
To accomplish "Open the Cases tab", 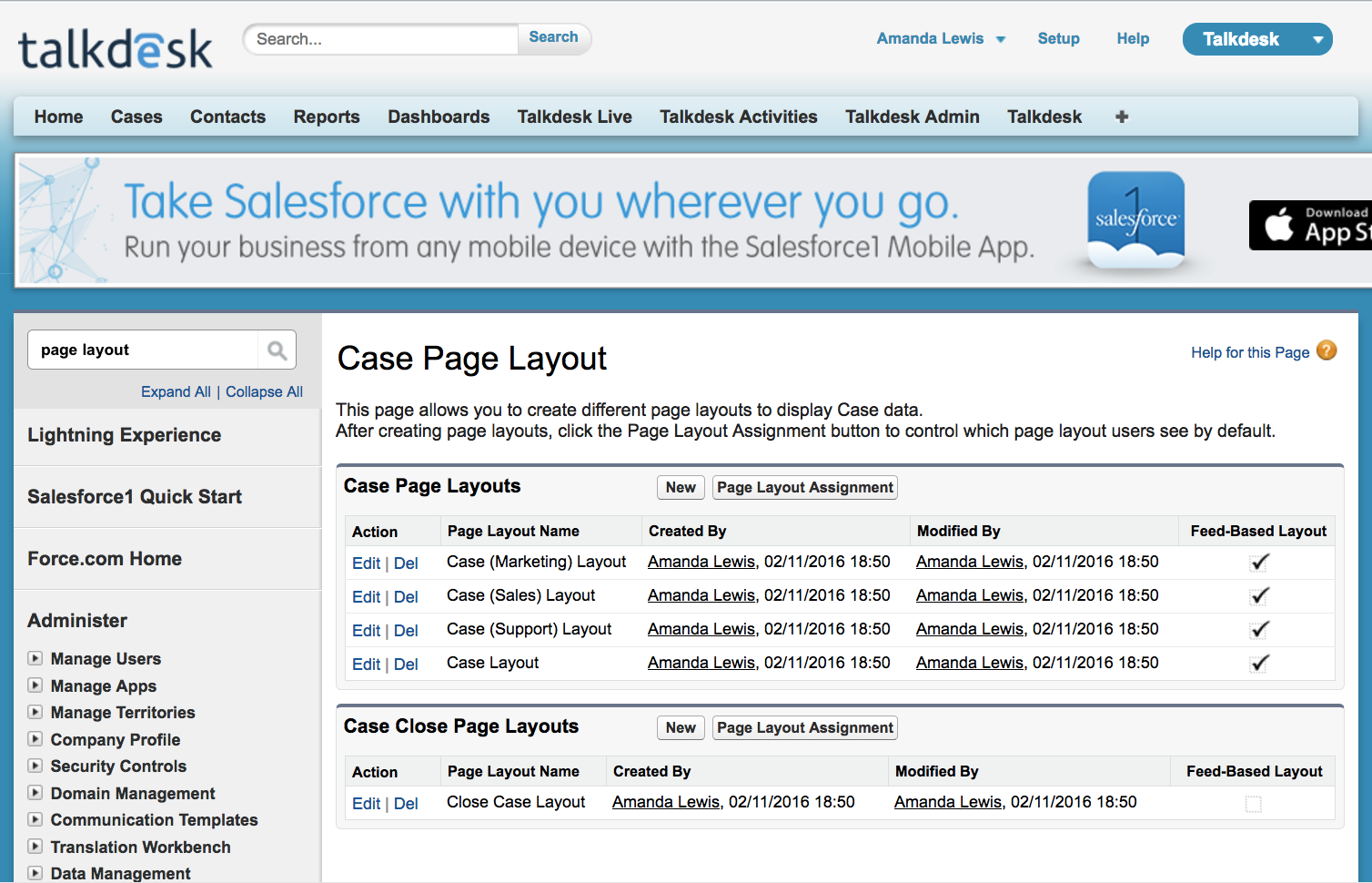I will 136,117.
